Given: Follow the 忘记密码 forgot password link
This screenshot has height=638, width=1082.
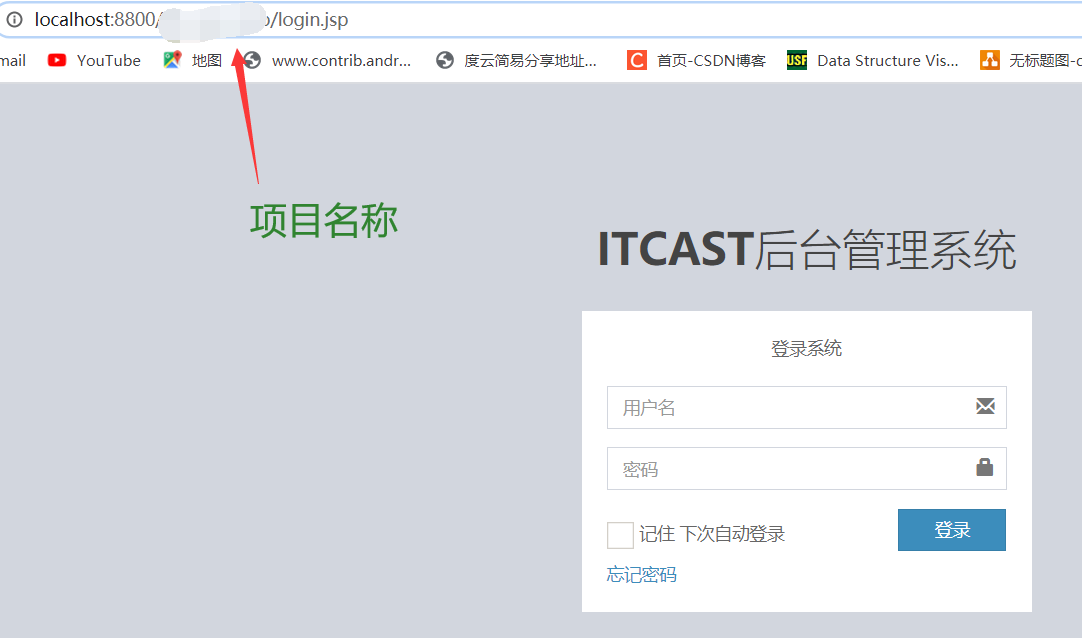Looking at the screenshot, I should click(642, 575).
